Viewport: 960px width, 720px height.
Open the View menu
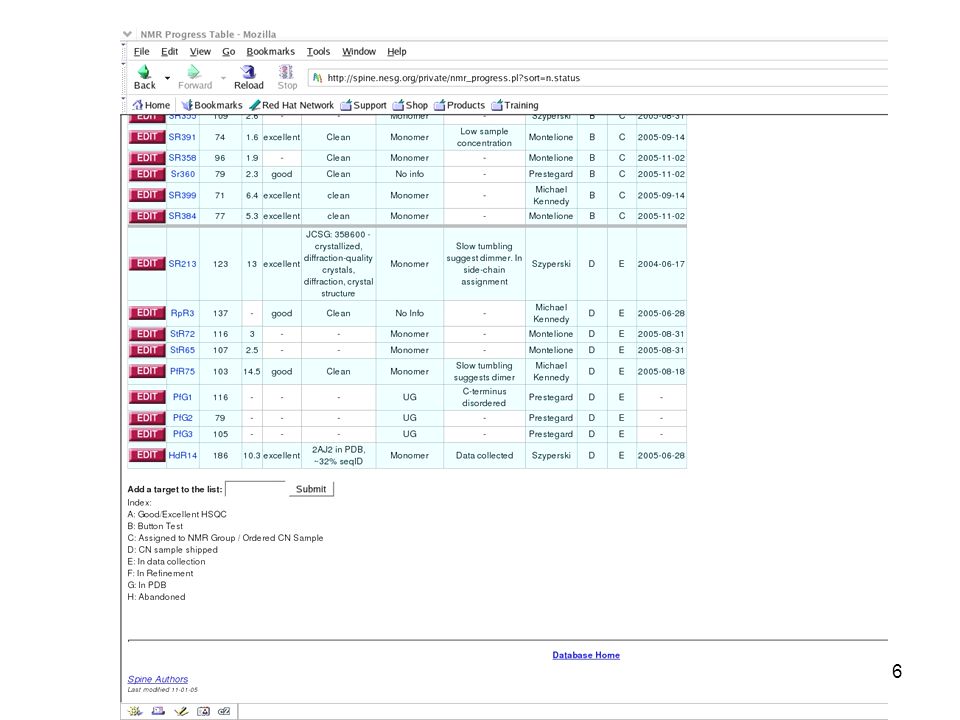(x=200, y=51)
